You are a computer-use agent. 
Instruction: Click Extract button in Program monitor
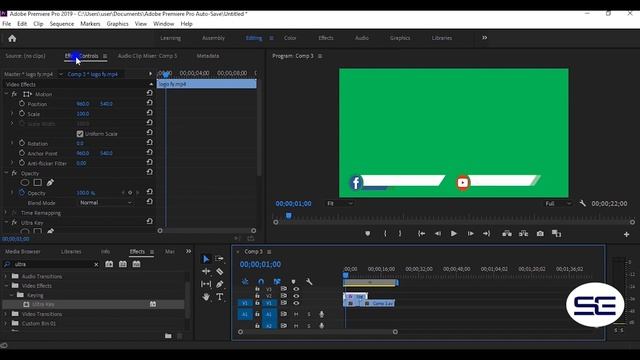(523, 233)
